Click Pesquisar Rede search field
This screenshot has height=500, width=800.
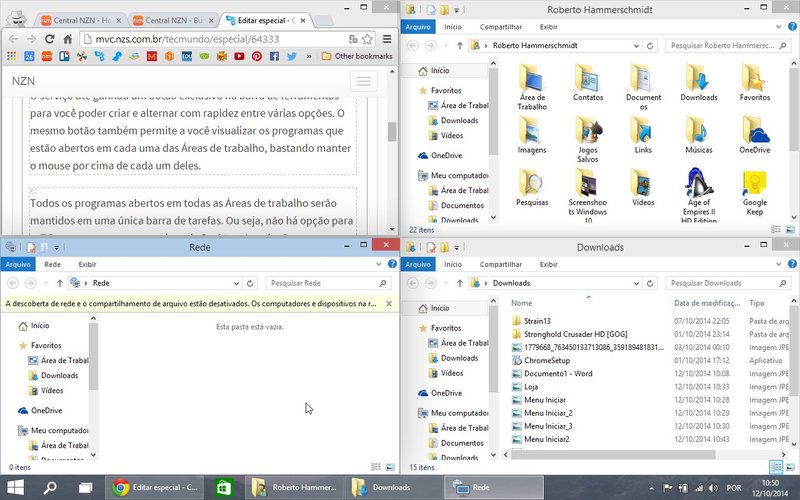tap(329, 283)
